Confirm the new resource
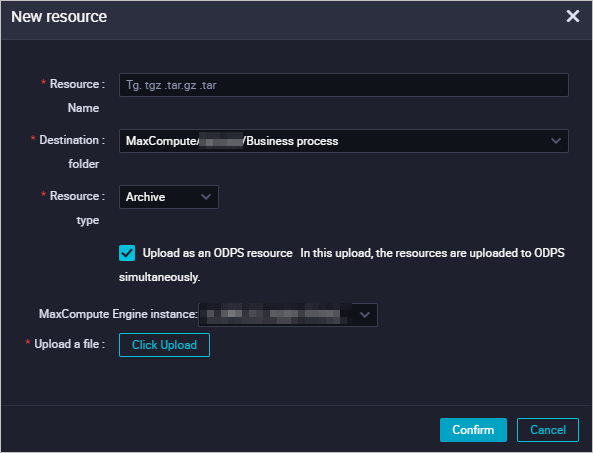 473,430
